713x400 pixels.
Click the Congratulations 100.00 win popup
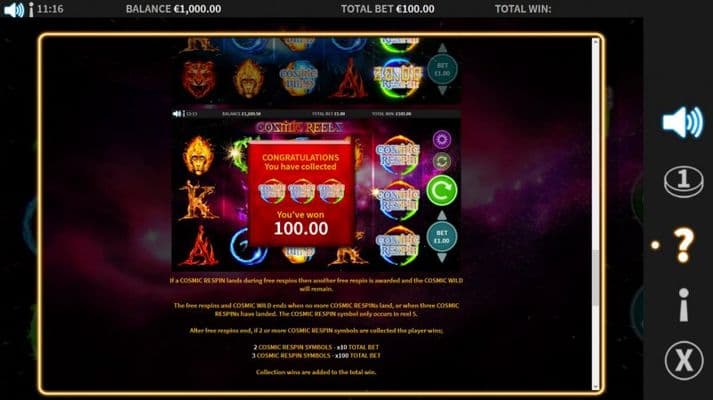click(x=301, y=194)
